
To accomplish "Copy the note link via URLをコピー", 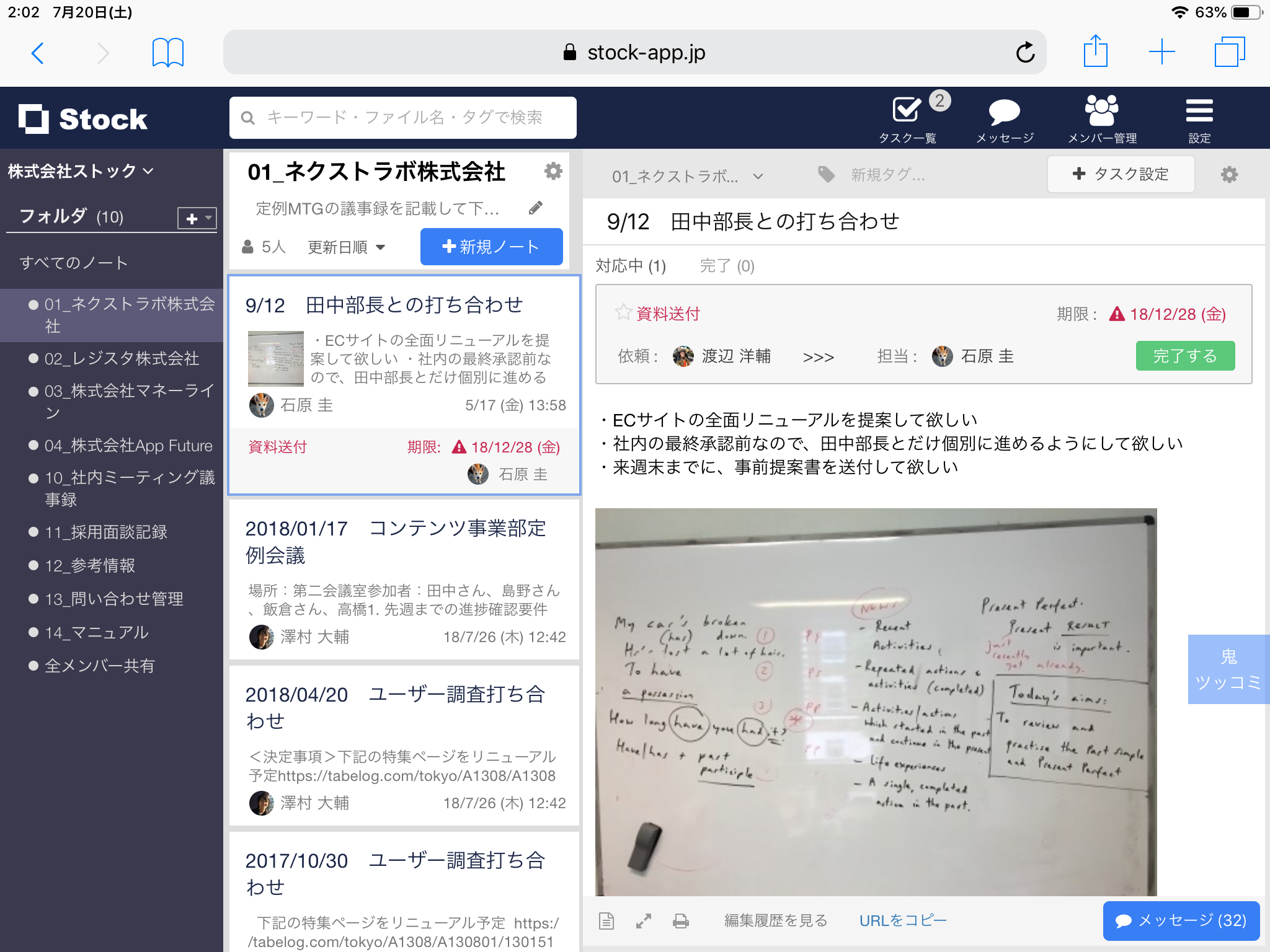I will coord(902,921).
